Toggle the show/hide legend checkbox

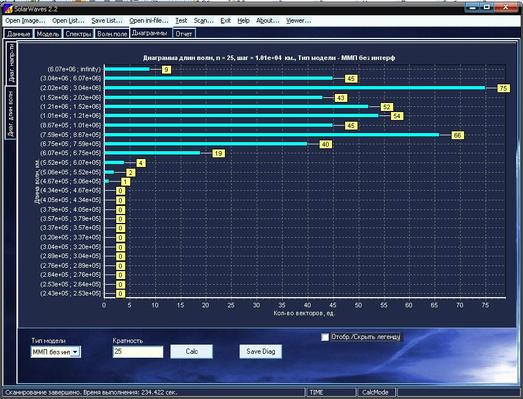pos(325,337)
